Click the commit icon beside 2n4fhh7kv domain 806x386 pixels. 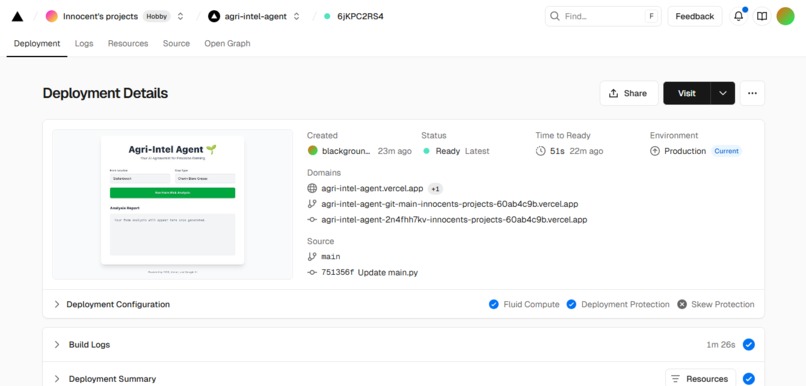(x=312, y=219)
